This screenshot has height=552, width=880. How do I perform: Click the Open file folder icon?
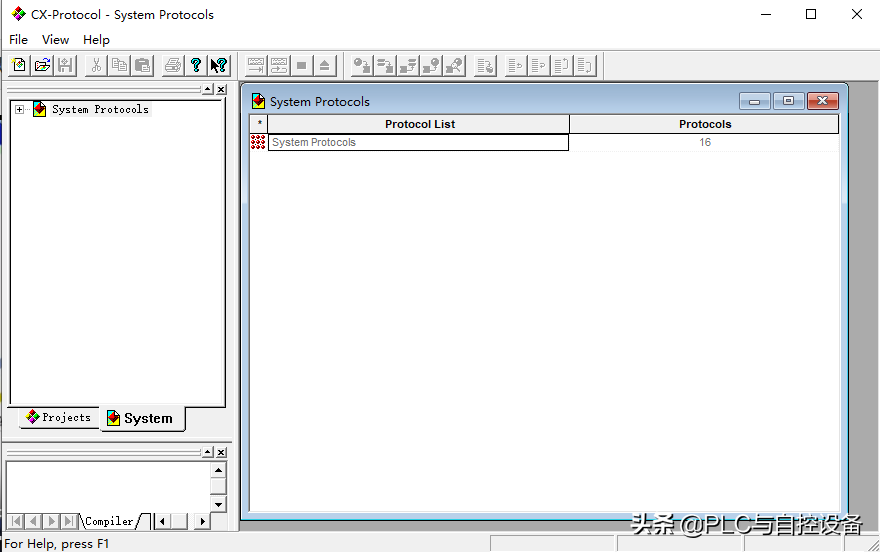tap(42, 66)
